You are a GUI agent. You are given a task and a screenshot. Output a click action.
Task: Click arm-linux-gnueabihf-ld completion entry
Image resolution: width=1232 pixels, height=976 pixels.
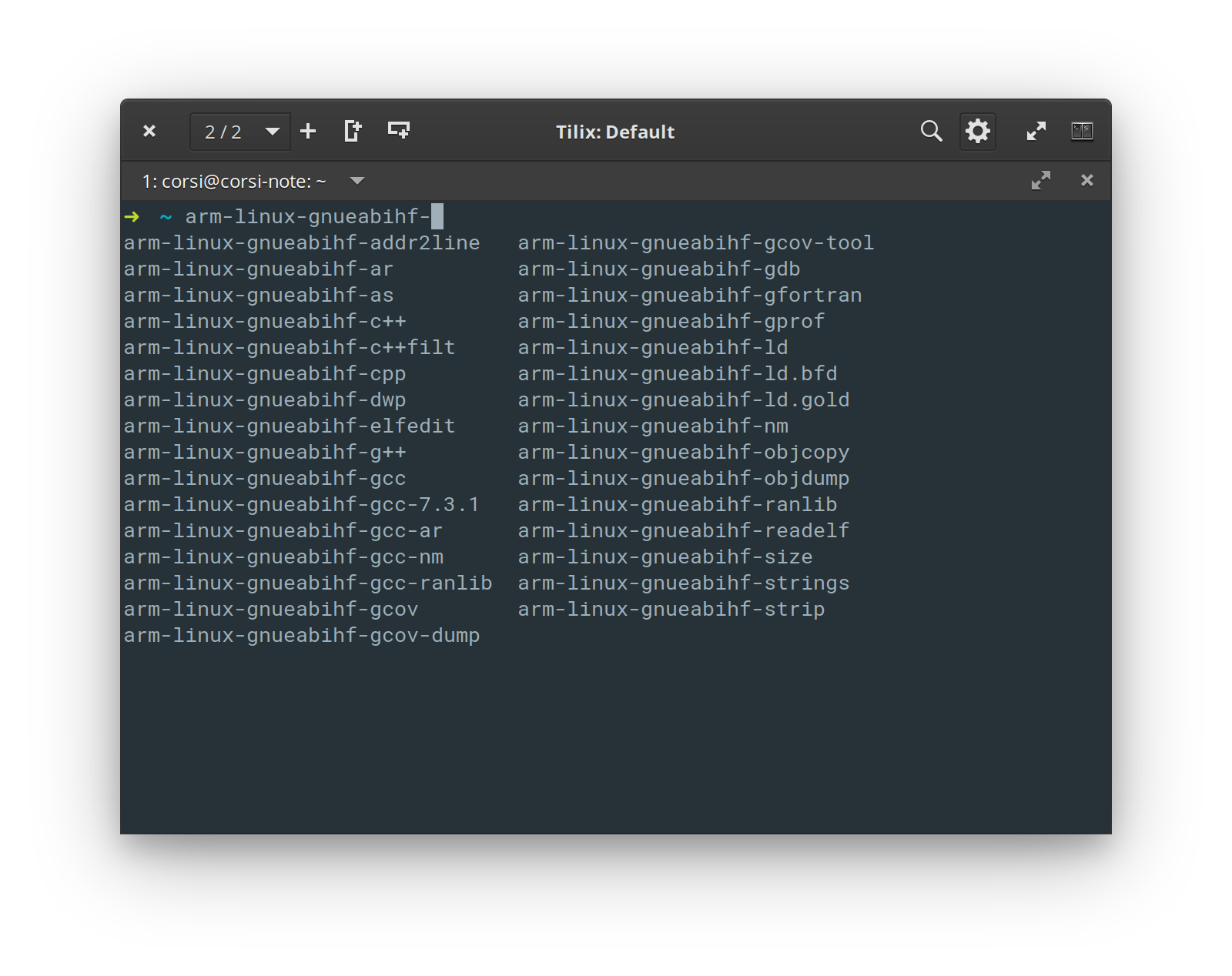653,348
